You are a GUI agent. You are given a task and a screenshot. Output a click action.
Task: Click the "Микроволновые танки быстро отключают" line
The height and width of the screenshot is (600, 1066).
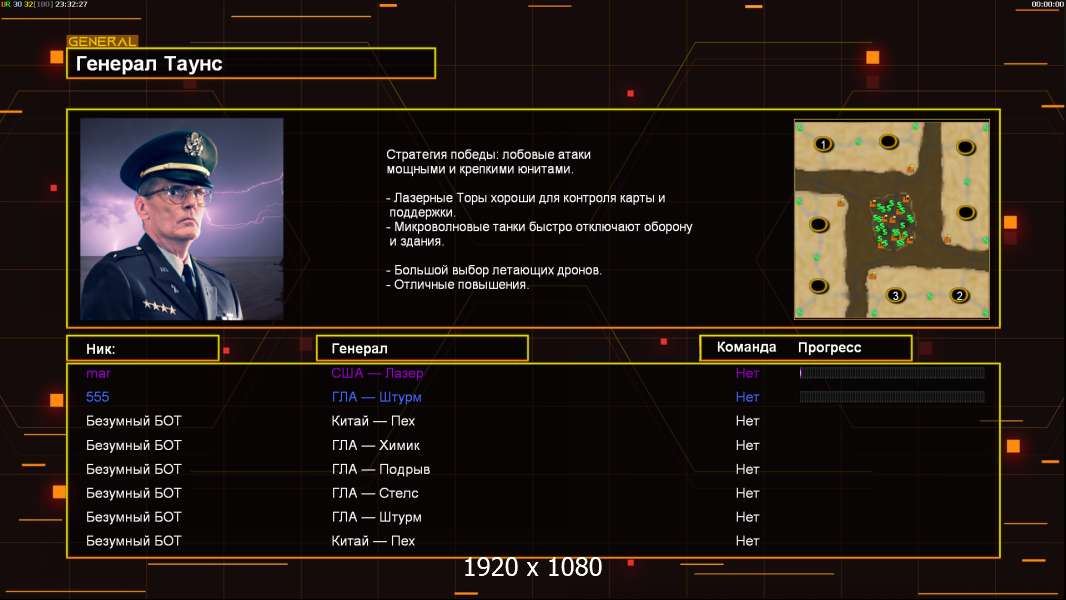[x=539, y=226]
